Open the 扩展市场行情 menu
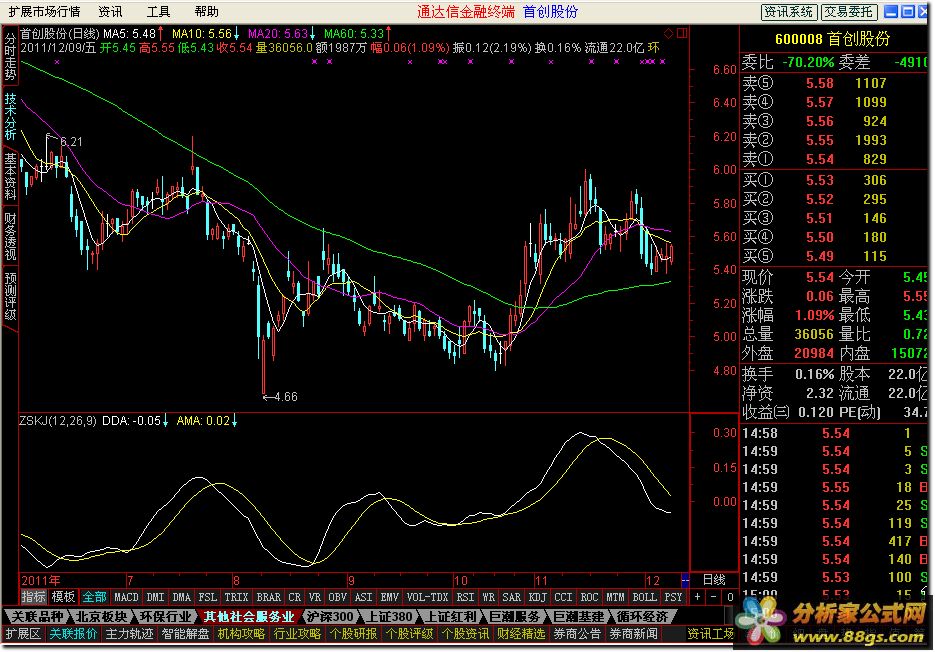Viewport: 935px width, 652px height. [x=44, y=11]
